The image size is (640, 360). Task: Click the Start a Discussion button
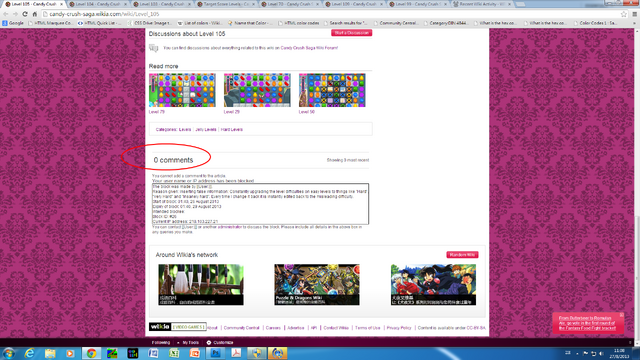point(351,33)
